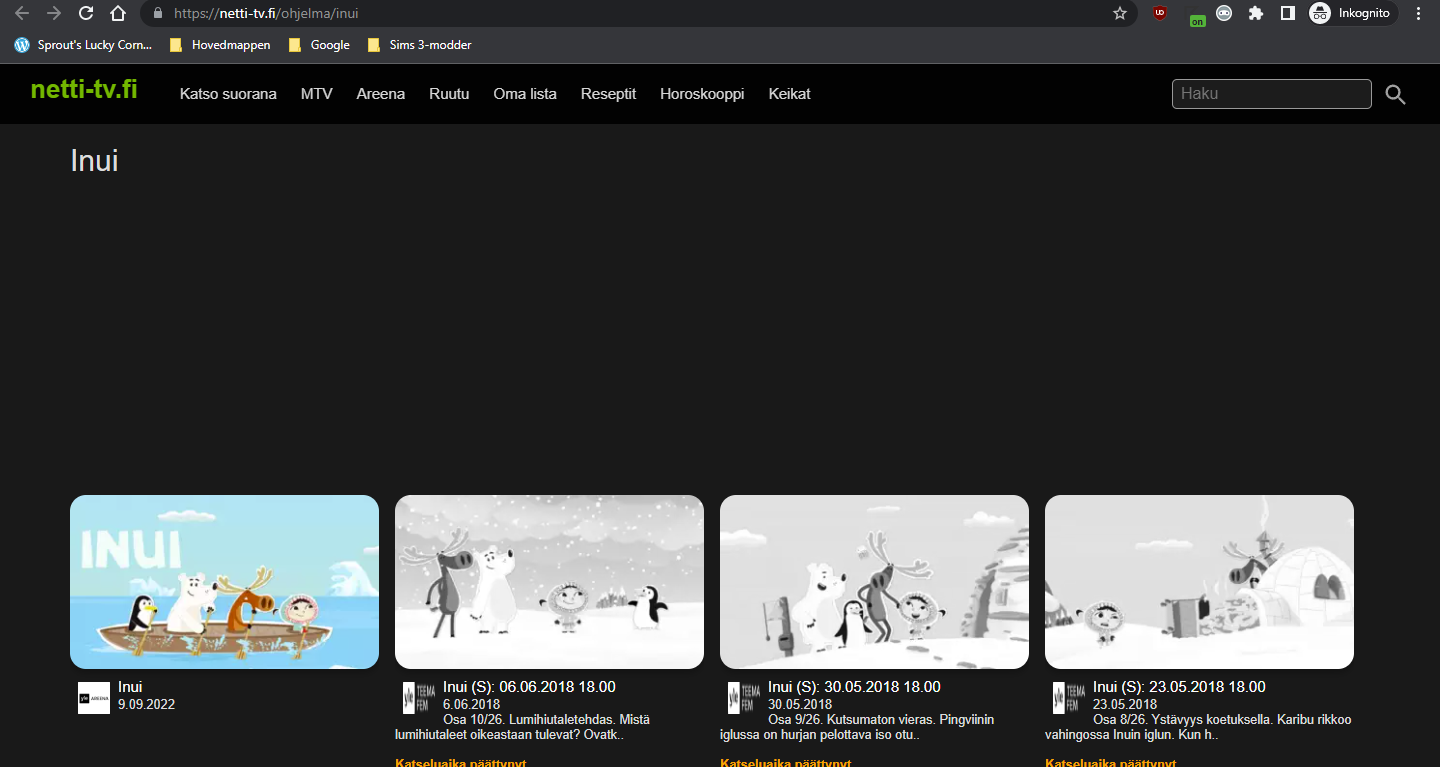Click the puzzle-piece extensions icon
This screenshot has width=1440, height=767.
pos(1256,15)
